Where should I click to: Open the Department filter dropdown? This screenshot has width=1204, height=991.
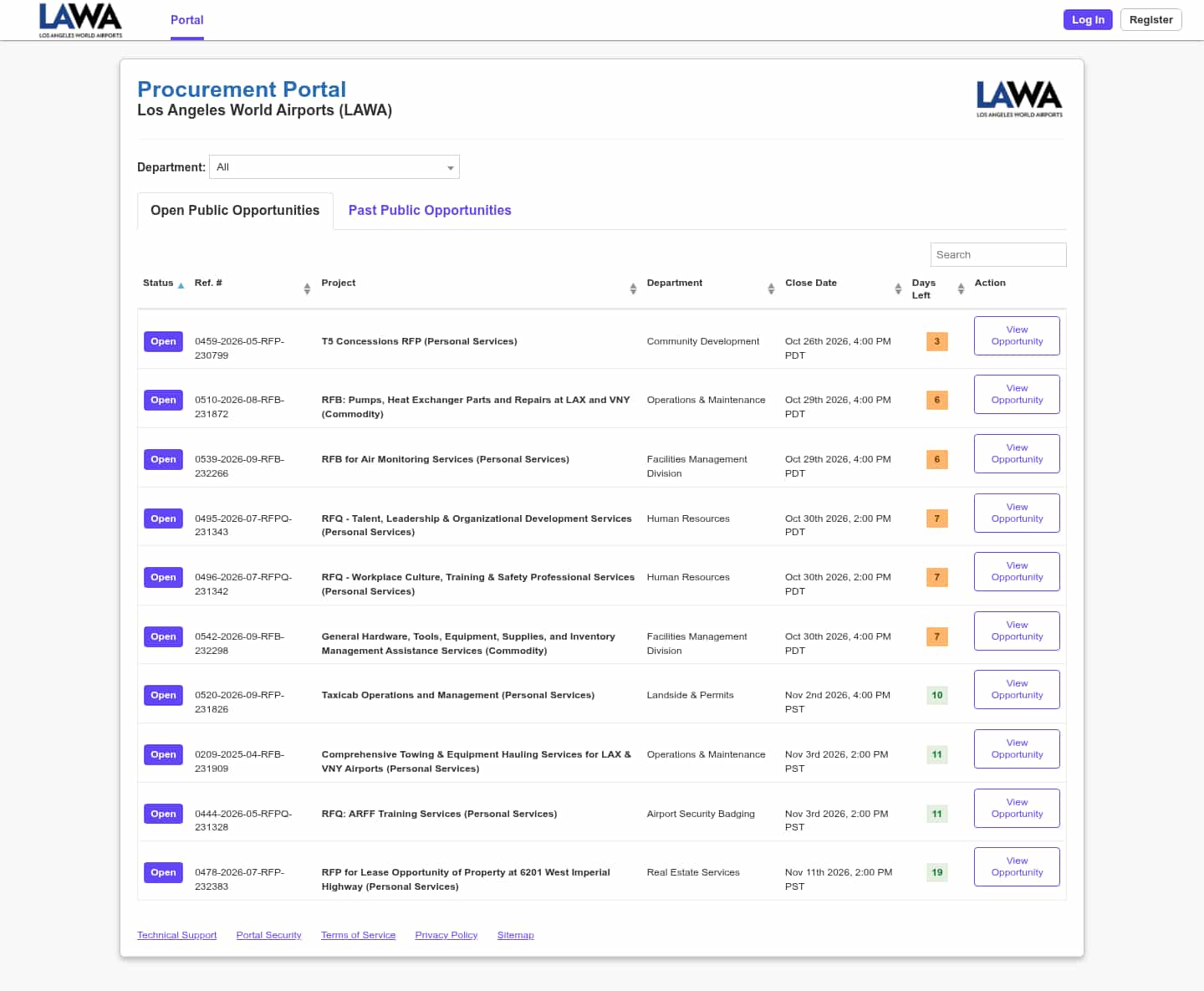334,167
